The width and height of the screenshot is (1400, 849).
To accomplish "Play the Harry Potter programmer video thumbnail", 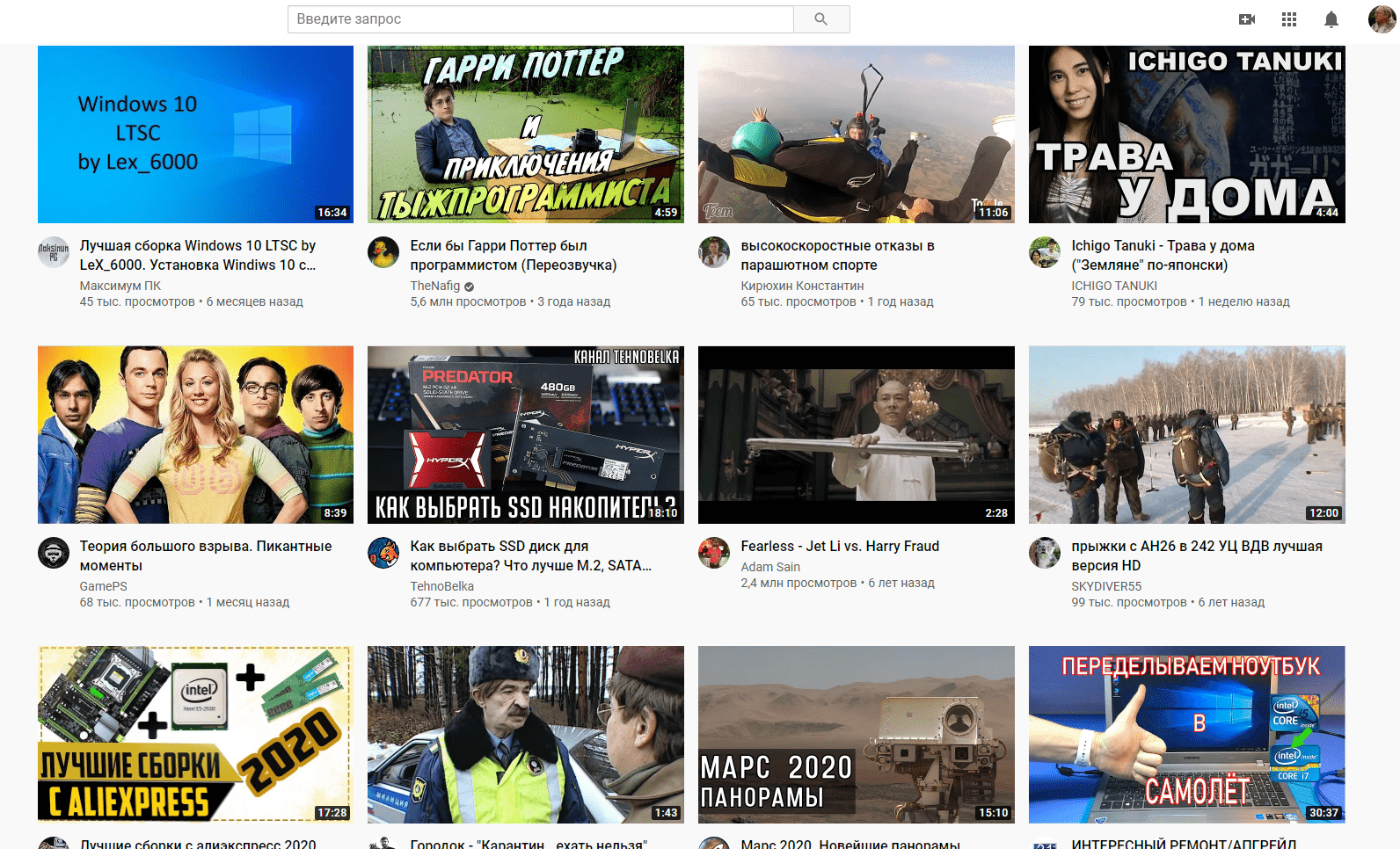I will (525, 134).
